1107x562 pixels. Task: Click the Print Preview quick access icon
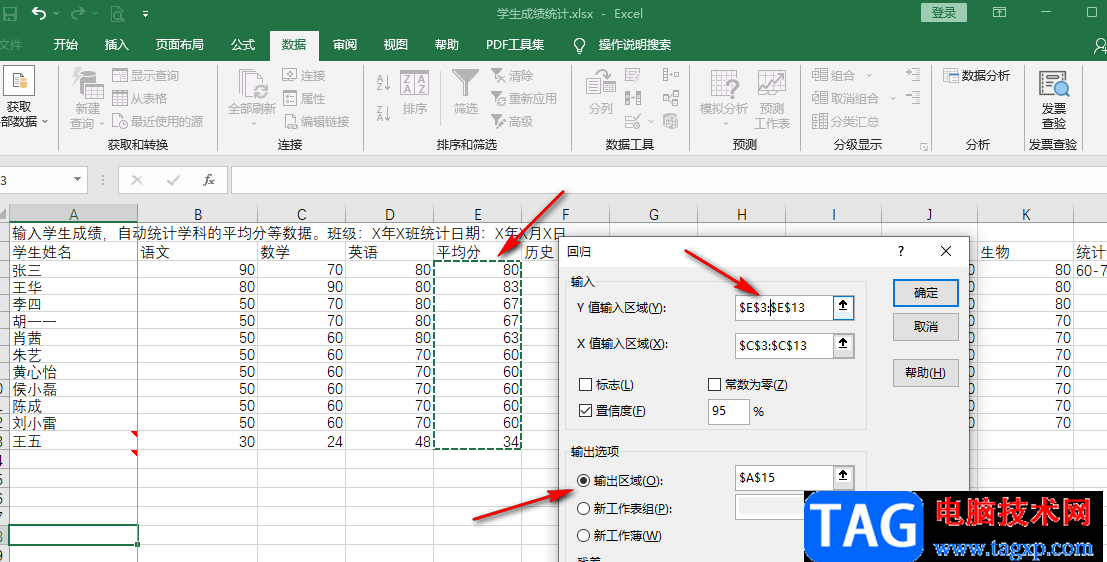(x=116, y=13)
